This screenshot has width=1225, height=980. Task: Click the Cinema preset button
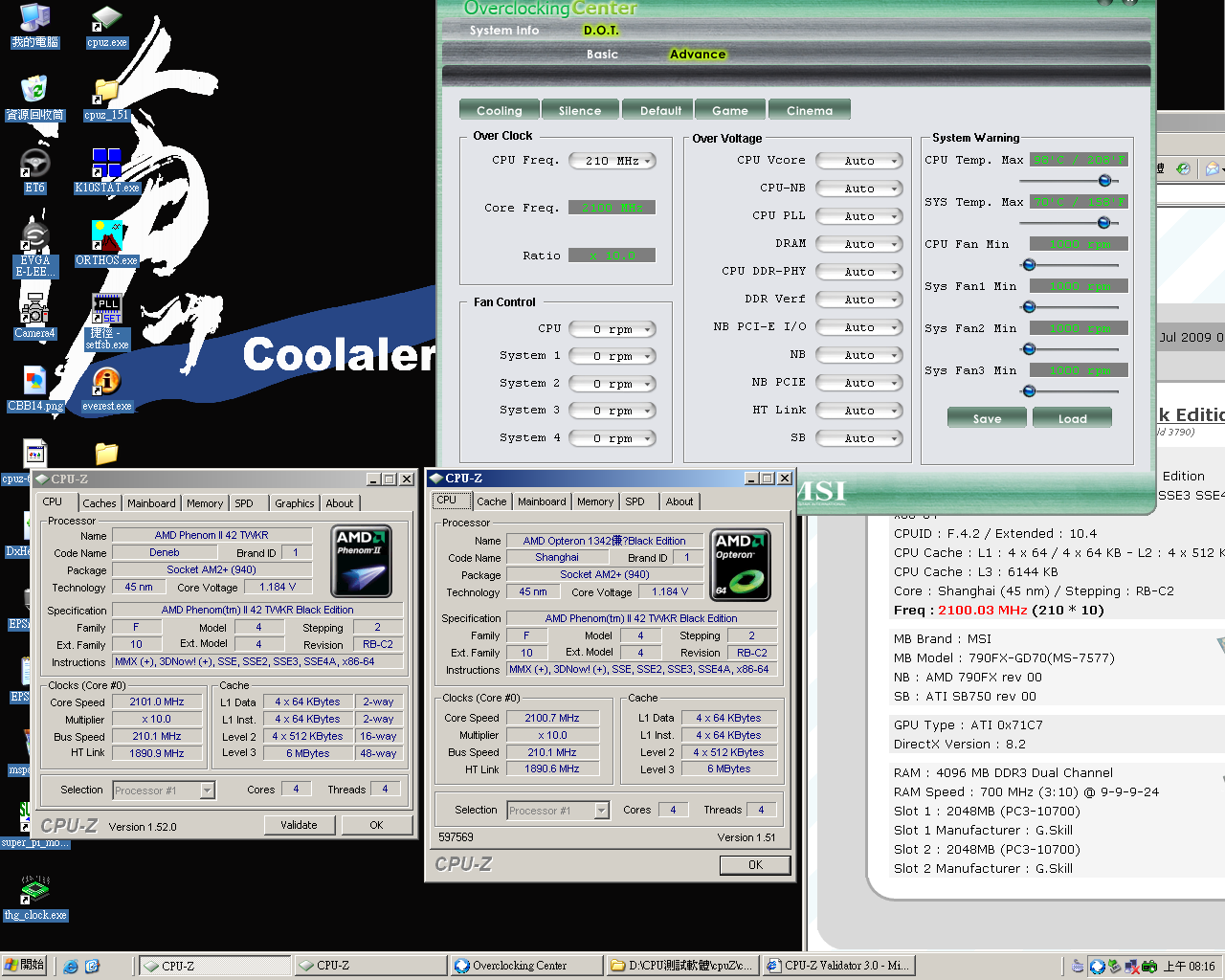click(810, 110)
